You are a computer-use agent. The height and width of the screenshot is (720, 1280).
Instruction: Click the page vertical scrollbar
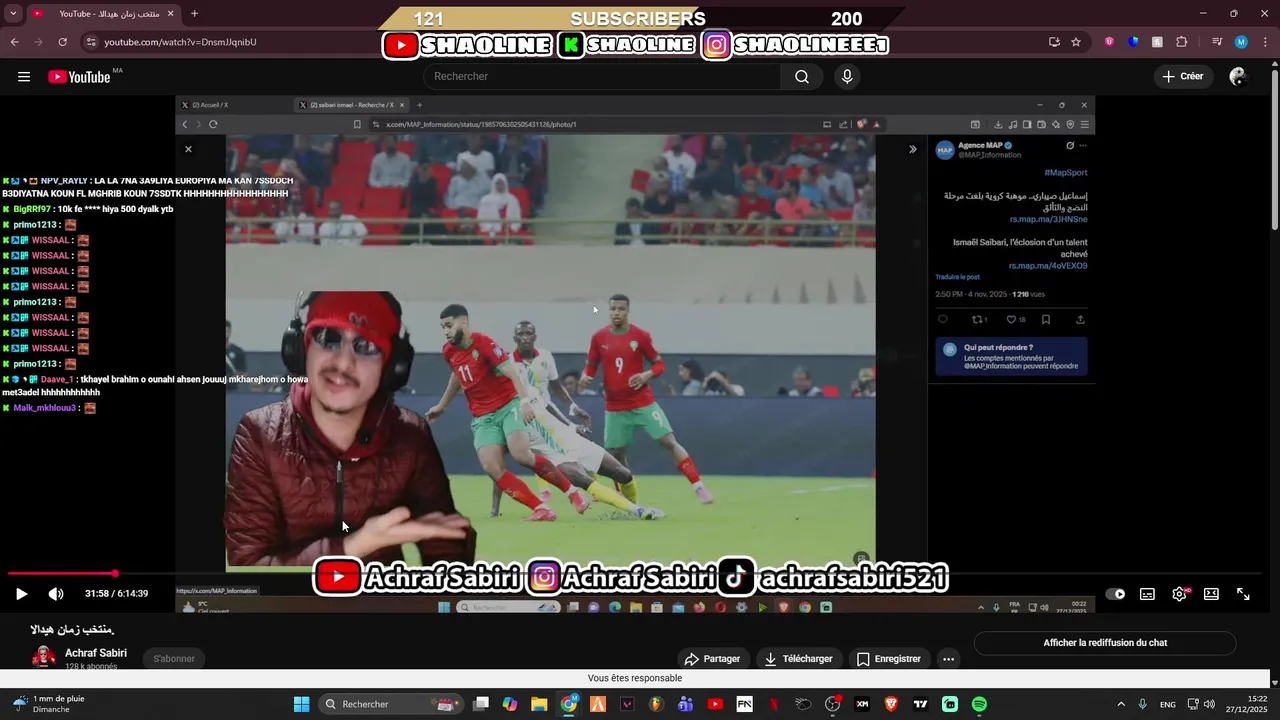point(1274,150)
